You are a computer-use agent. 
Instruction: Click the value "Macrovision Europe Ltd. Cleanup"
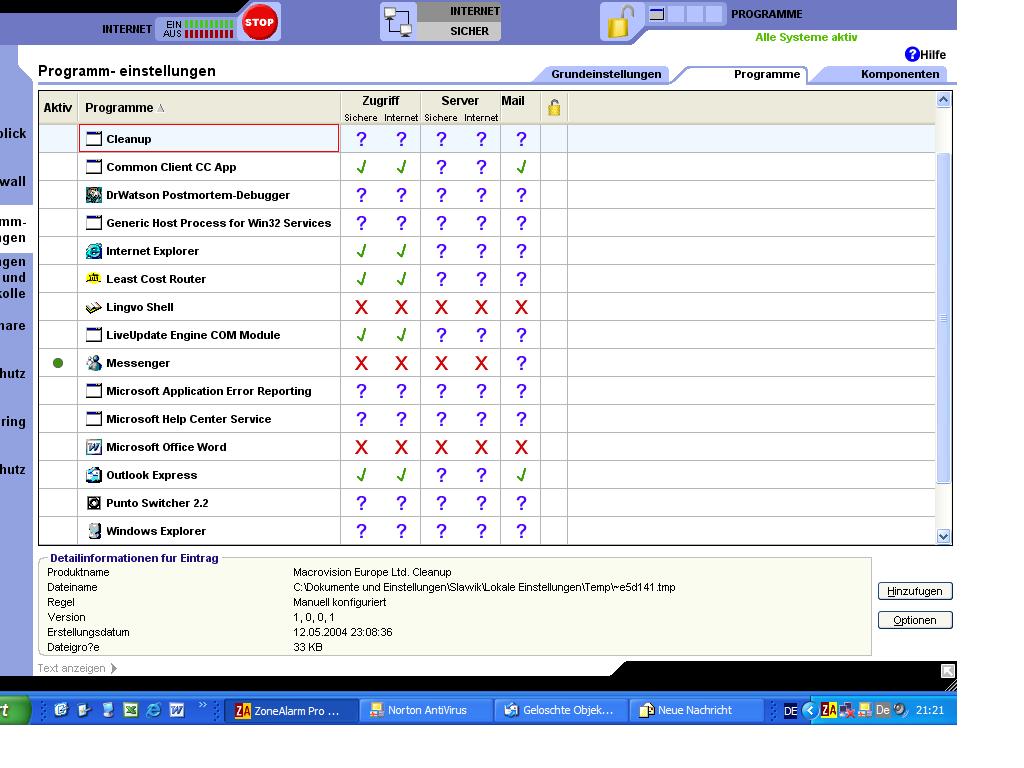372,572
